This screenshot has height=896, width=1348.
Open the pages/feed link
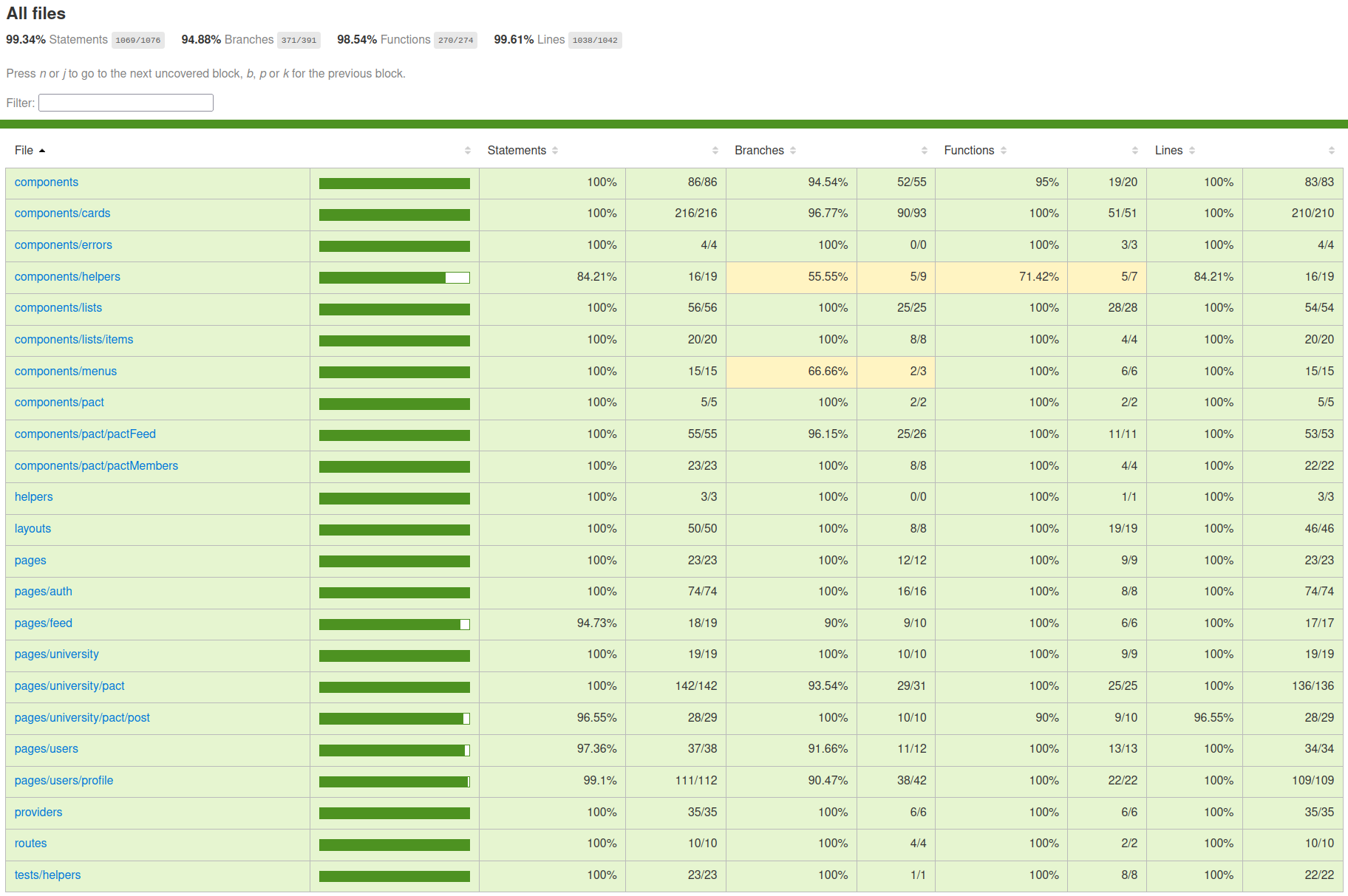pos(44,623)
